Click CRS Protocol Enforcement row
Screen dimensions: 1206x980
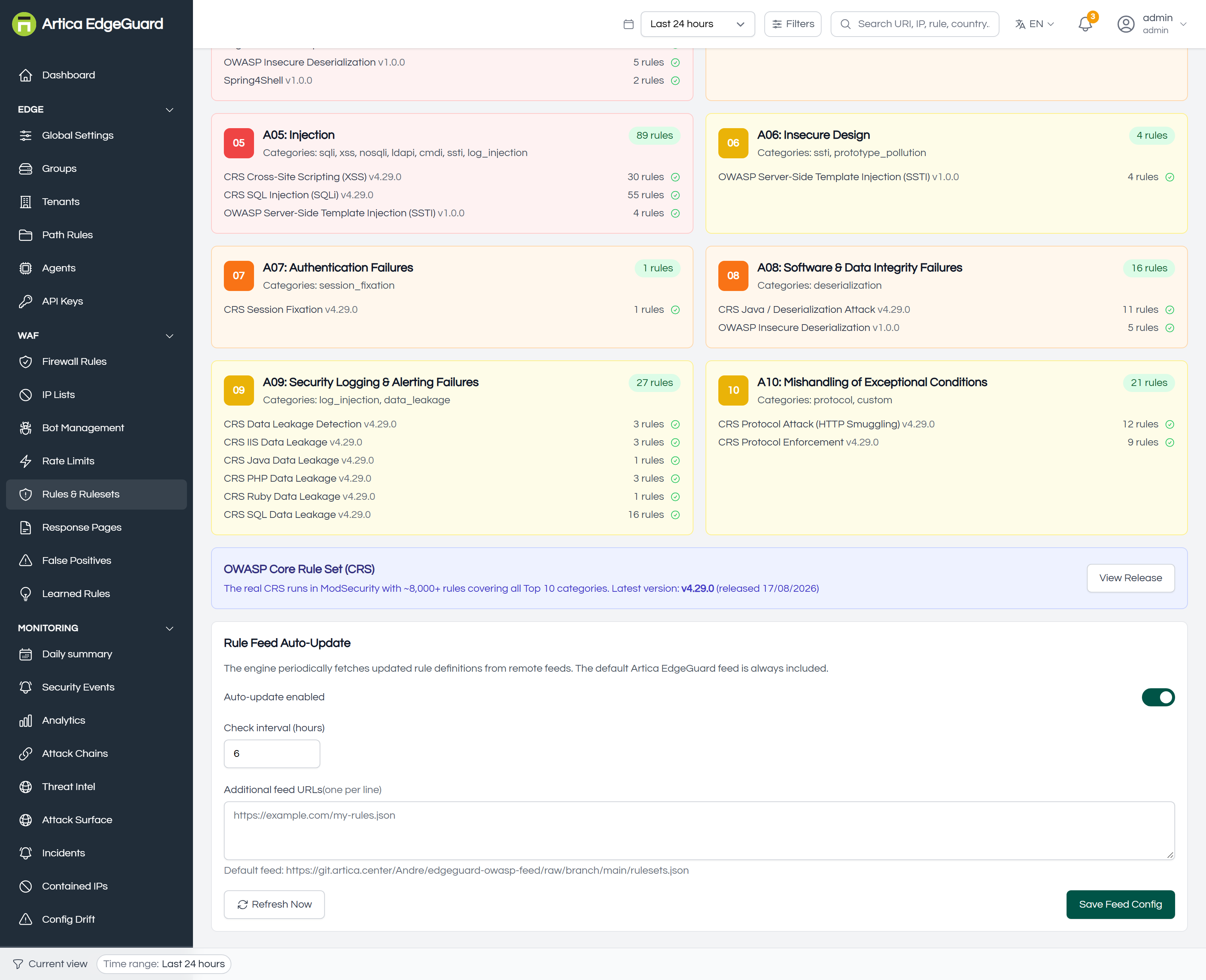pyautogui.click(x=946, y=443)
